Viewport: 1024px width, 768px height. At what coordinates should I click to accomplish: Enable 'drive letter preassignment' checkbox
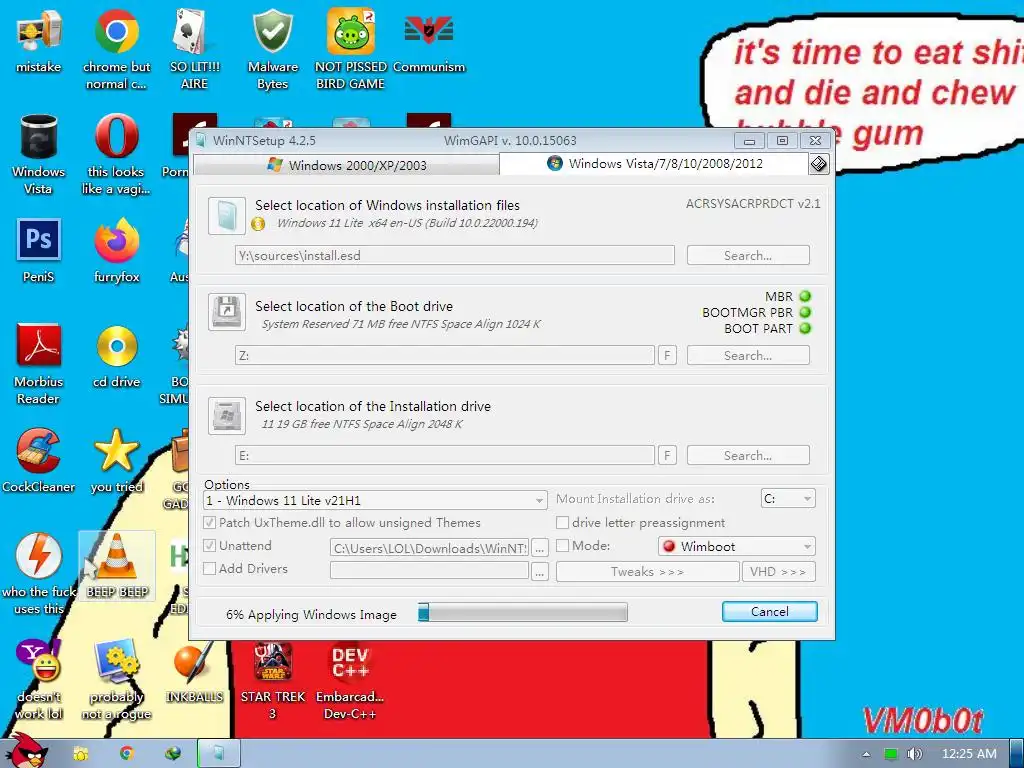coord(562,523)
